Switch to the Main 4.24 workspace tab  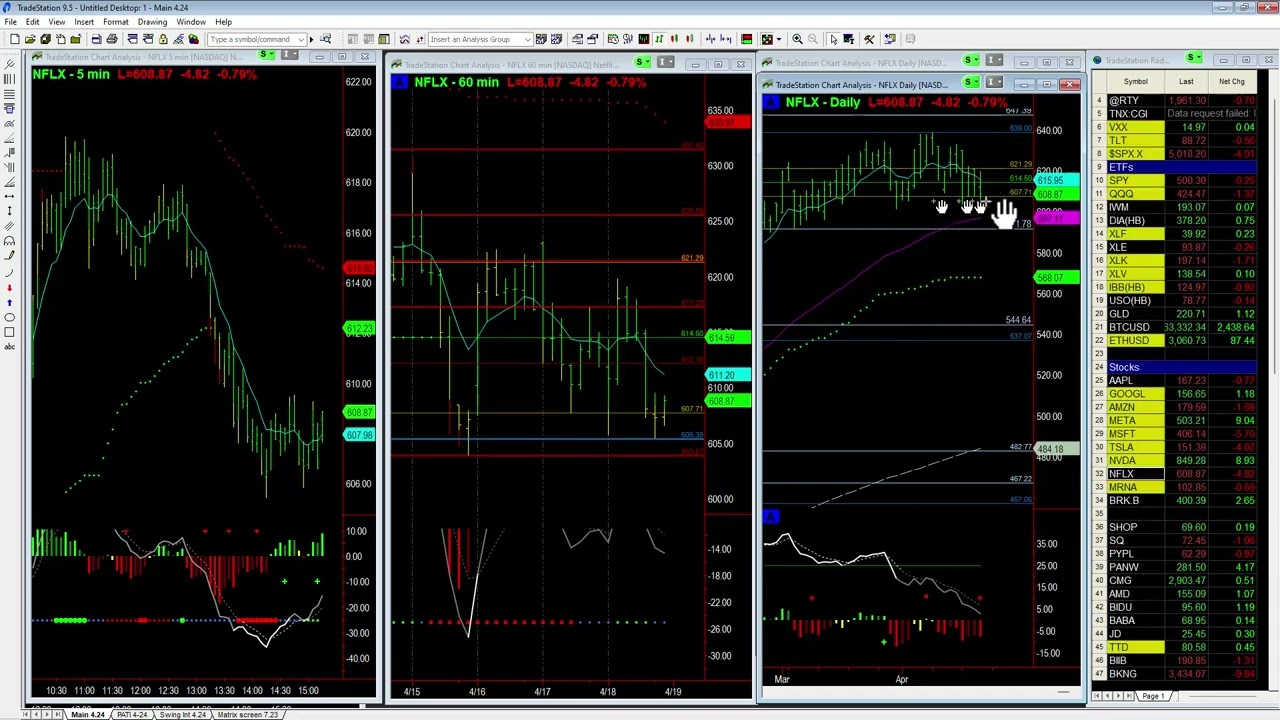click(88, 714)
